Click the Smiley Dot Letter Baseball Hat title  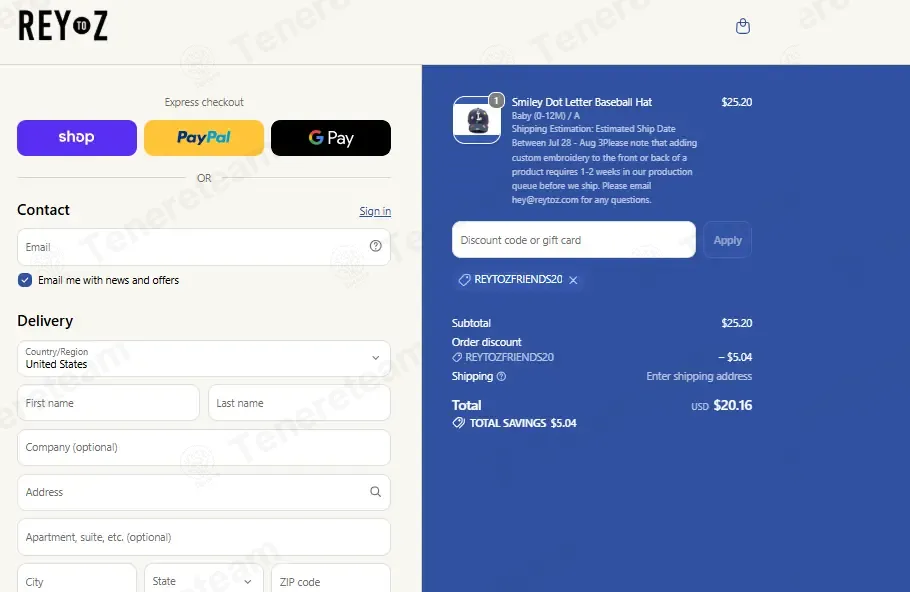[582, 102]
